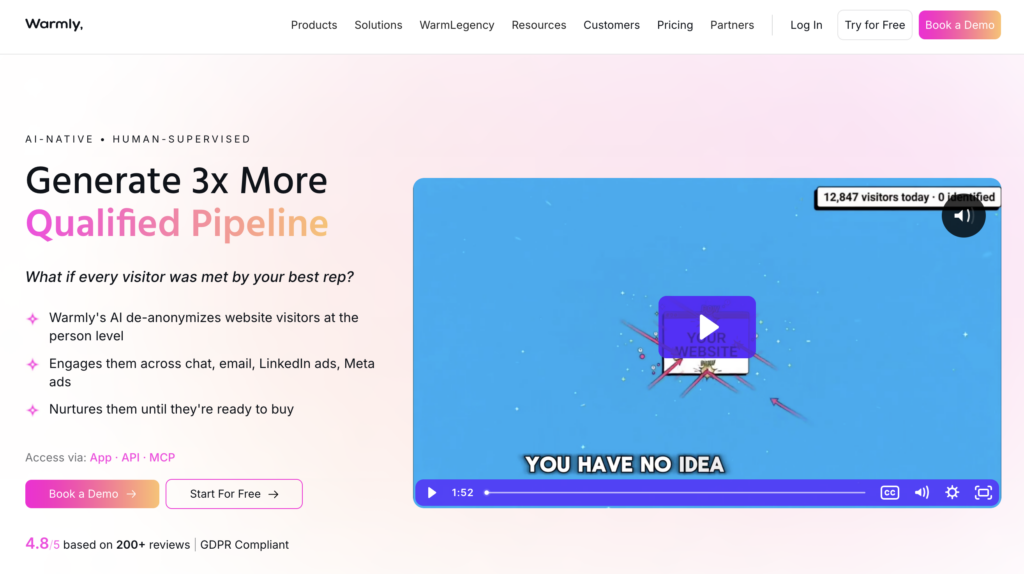Click the Try for Free button
The width and height of the screenshot is (1024, 574).
point(874,25)
